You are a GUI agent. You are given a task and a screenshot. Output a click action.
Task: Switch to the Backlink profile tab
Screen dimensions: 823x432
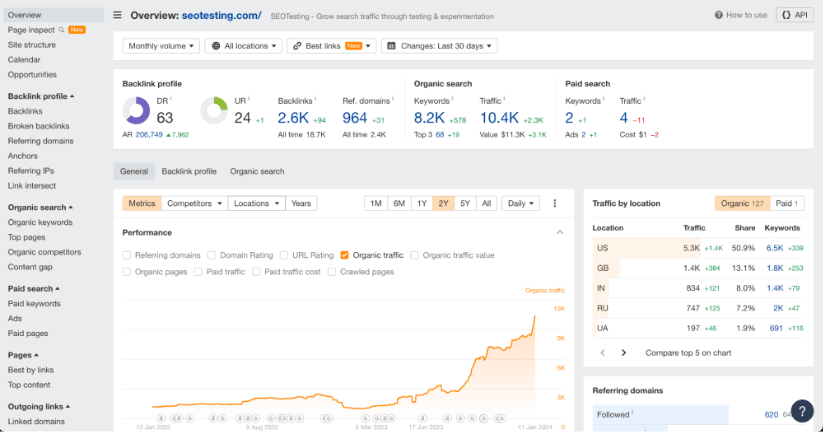pyautogui.click(x=189, y=171)
